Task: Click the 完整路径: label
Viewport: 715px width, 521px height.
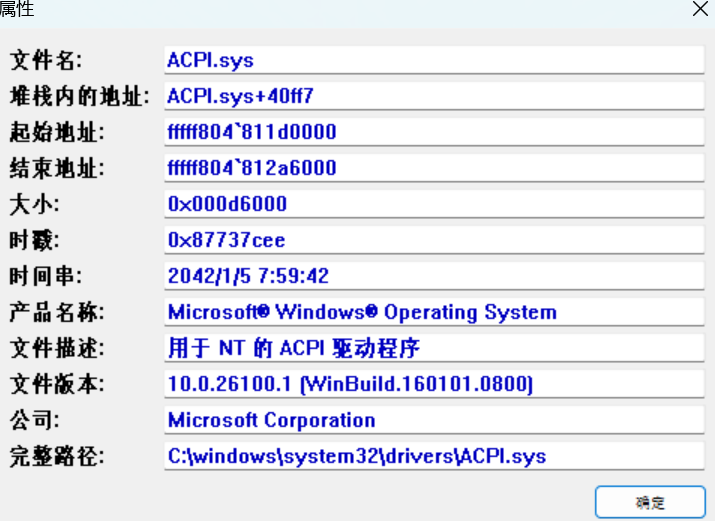Action: [x=57, y=456]
